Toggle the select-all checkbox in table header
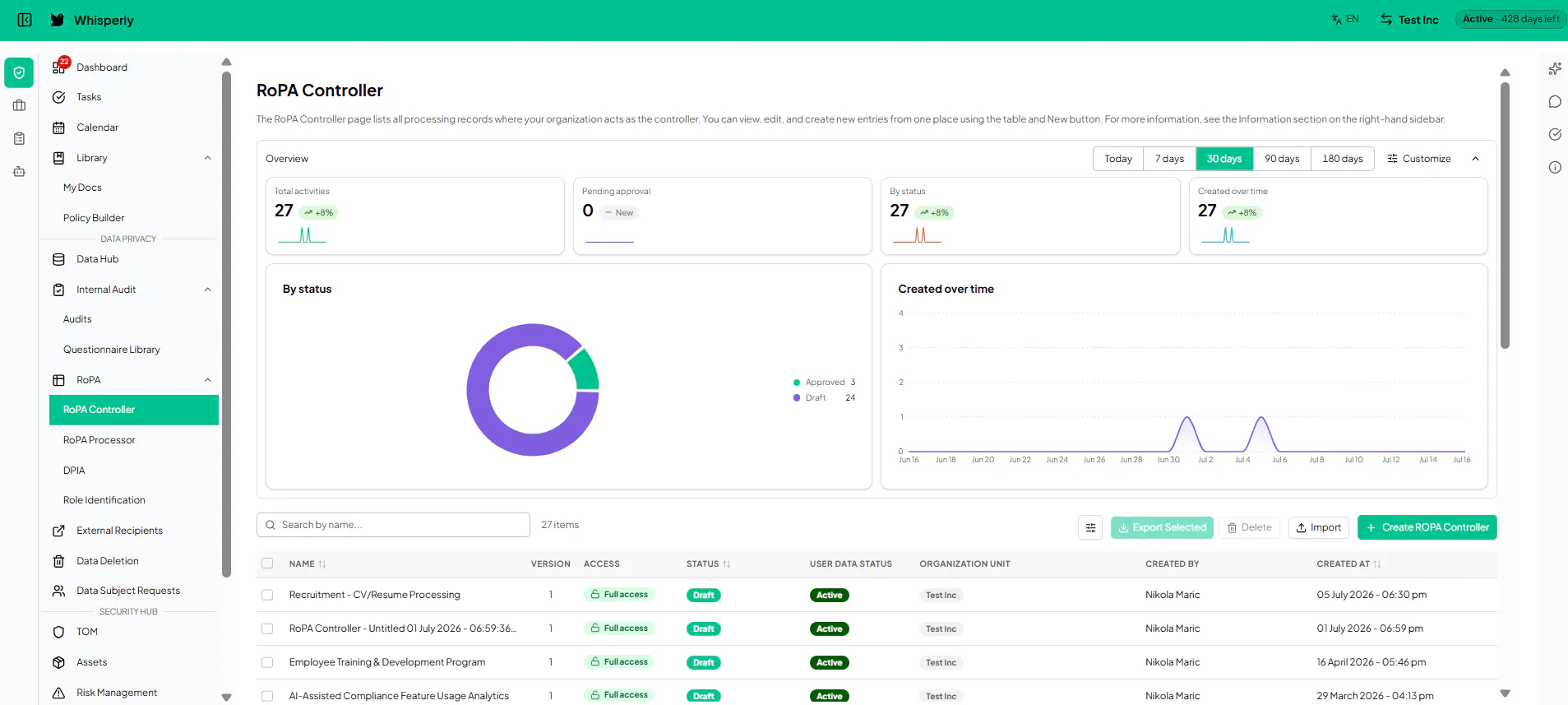This screenshot has width=1568, height=705. (x=267, y=564)
